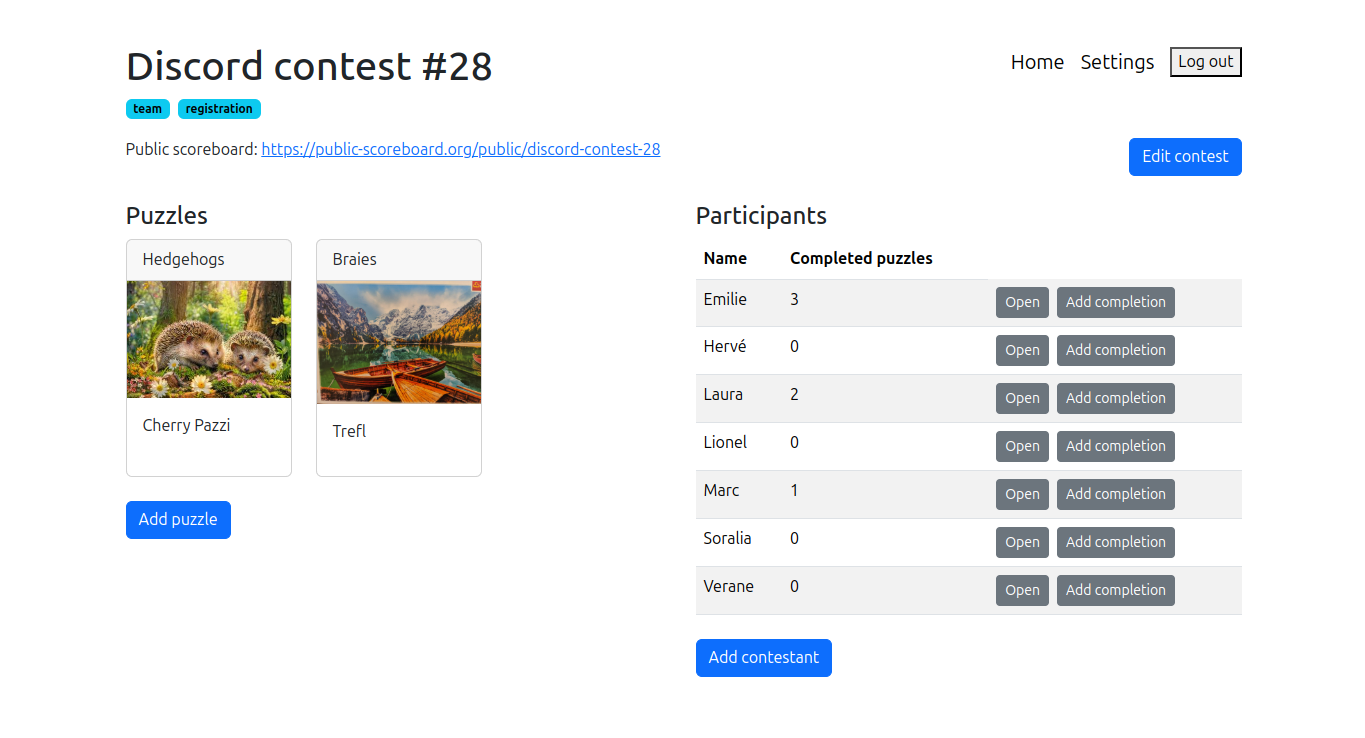Click the team tag badge
The height and width of the screenshot is (738, 1365).
click(x=148, y=109)
